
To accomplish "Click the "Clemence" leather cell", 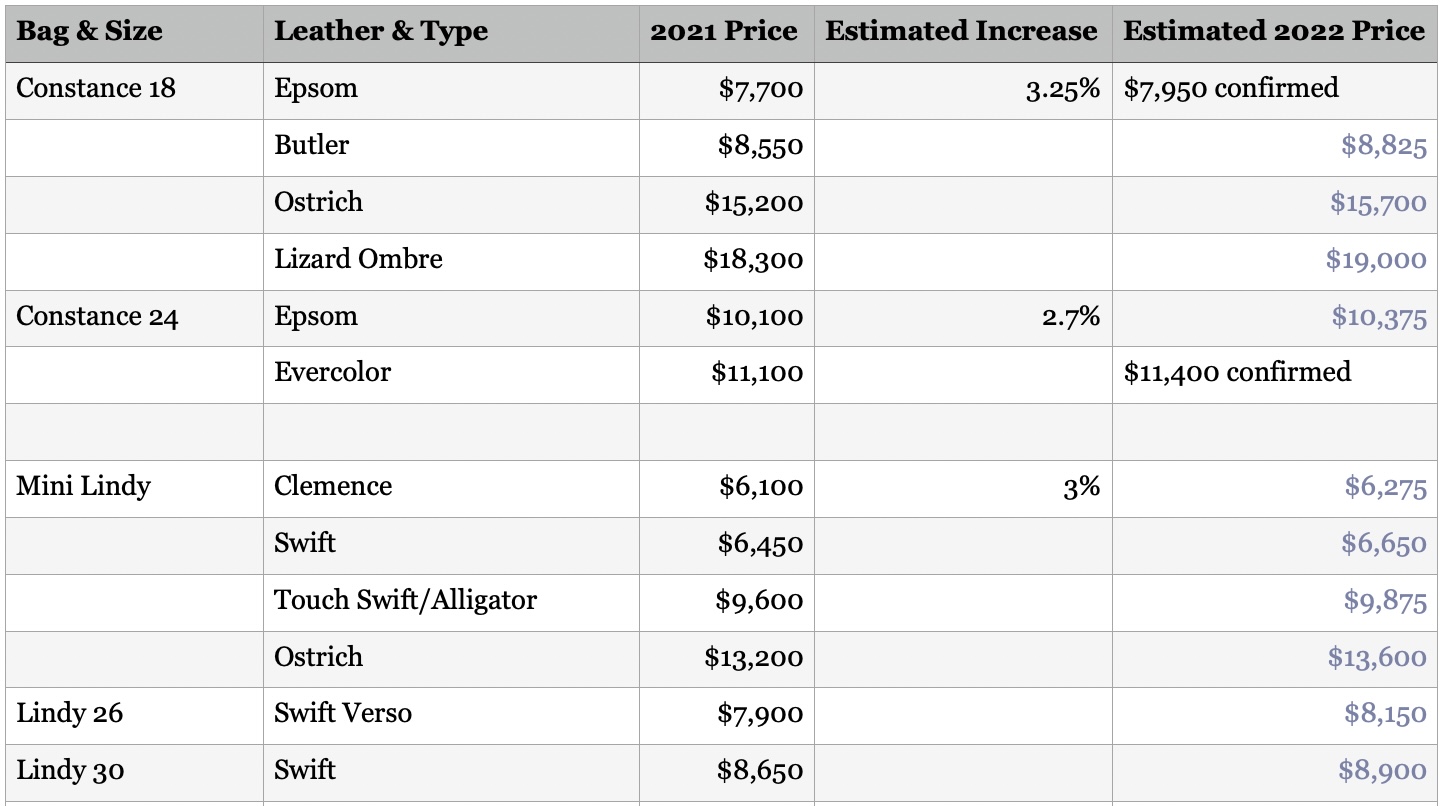I will pyautogui.click(x=333, y=486).
